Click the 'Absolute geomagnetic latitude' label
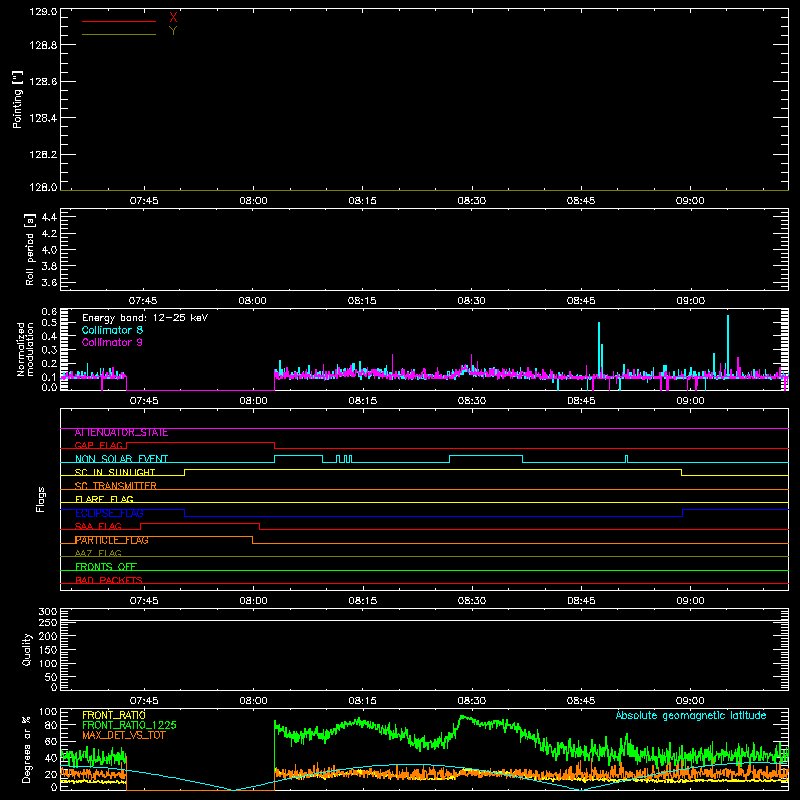Viewport: 800px width, 800px height. click(691, 715)
